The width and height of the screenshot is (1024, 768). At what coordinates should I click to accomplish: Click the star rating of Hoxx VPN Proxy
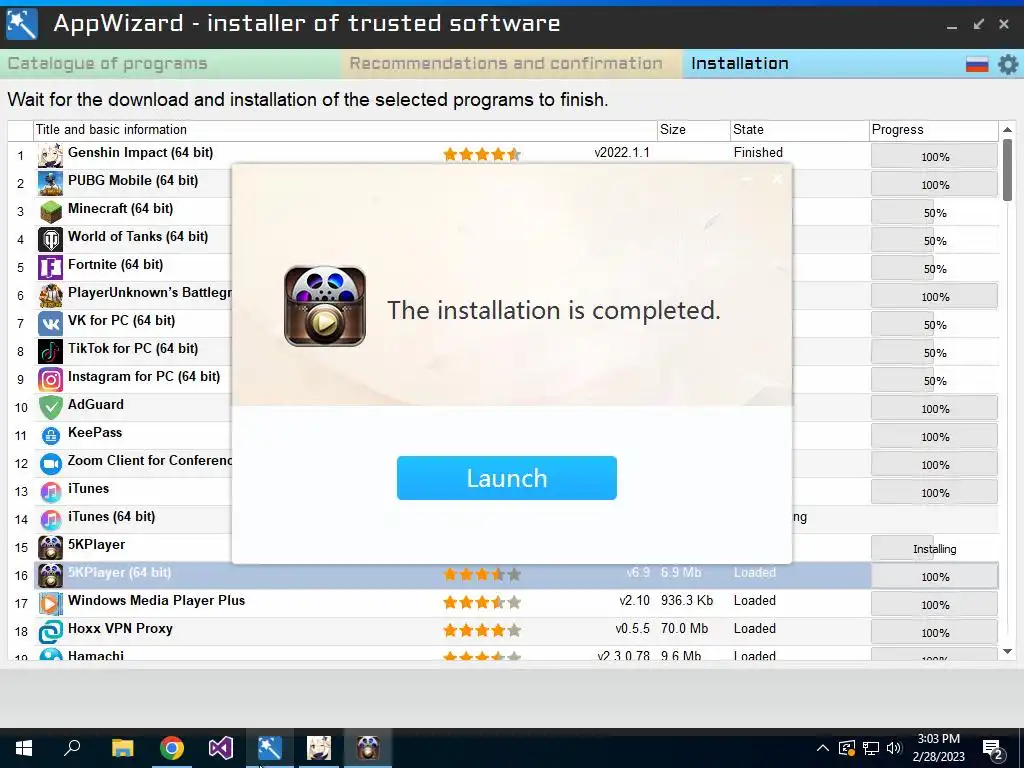point(482,631)
